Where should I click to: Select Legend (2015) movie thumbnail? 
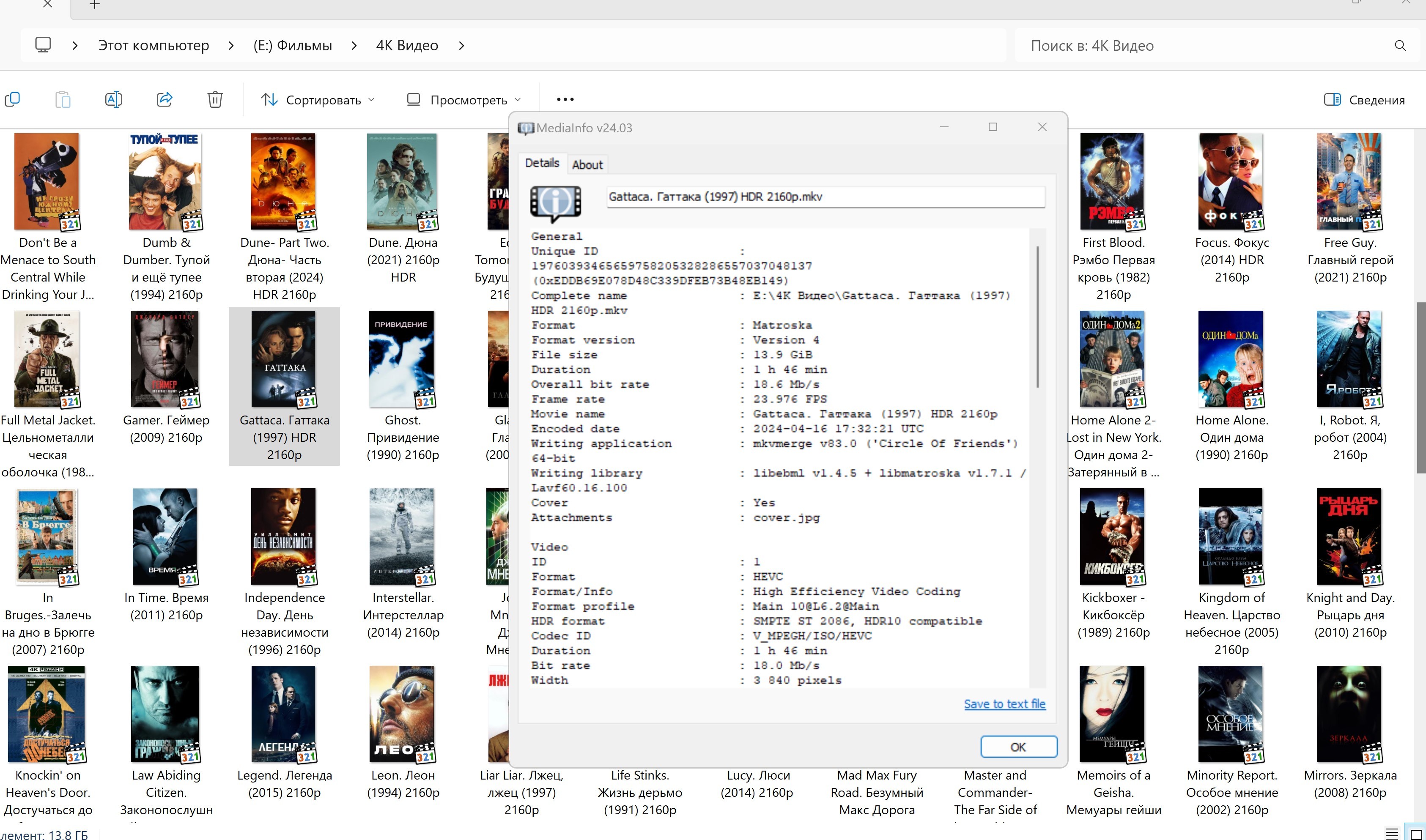(284, 714)
